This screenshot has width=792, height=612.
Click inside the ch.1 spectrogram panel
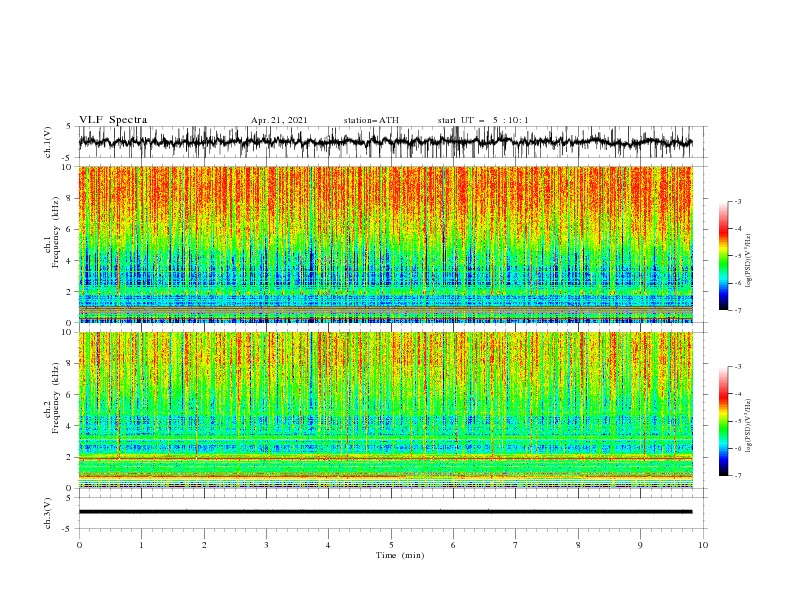point(385,244)
